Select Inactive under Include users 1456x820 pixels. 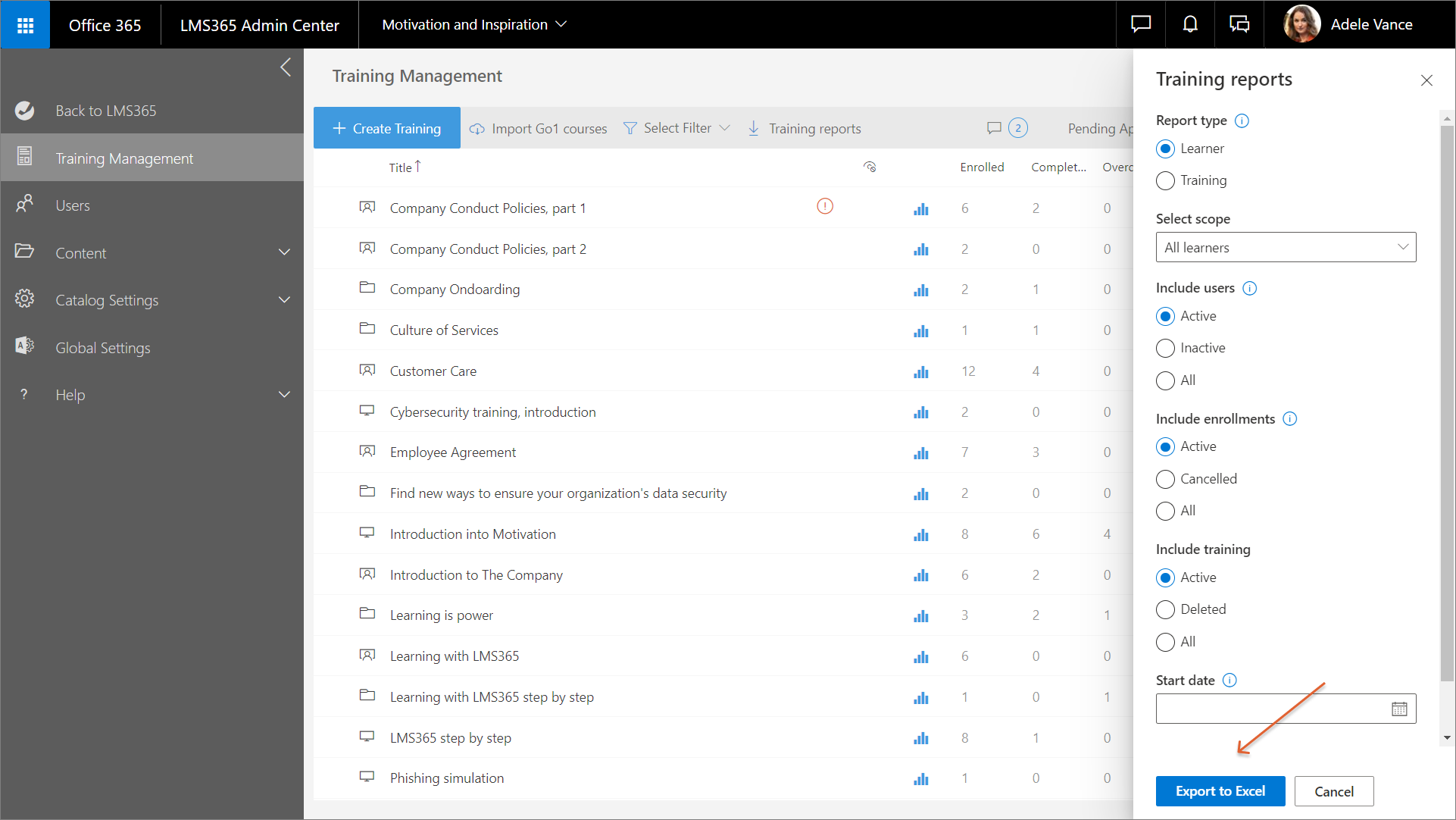click(x=1165, y=348)
